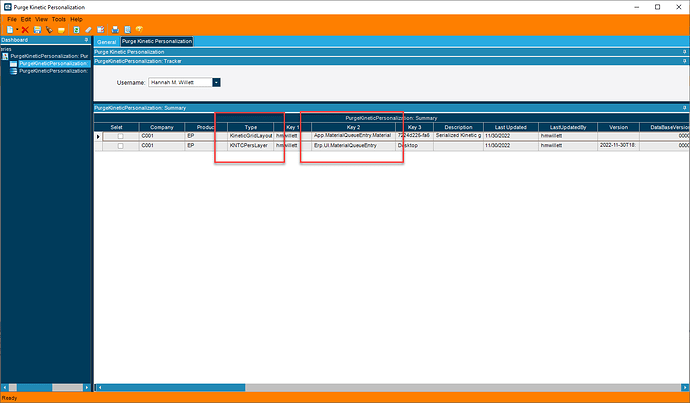Click the Serialized Kinetic g description cell

click(x=458, y=136)
